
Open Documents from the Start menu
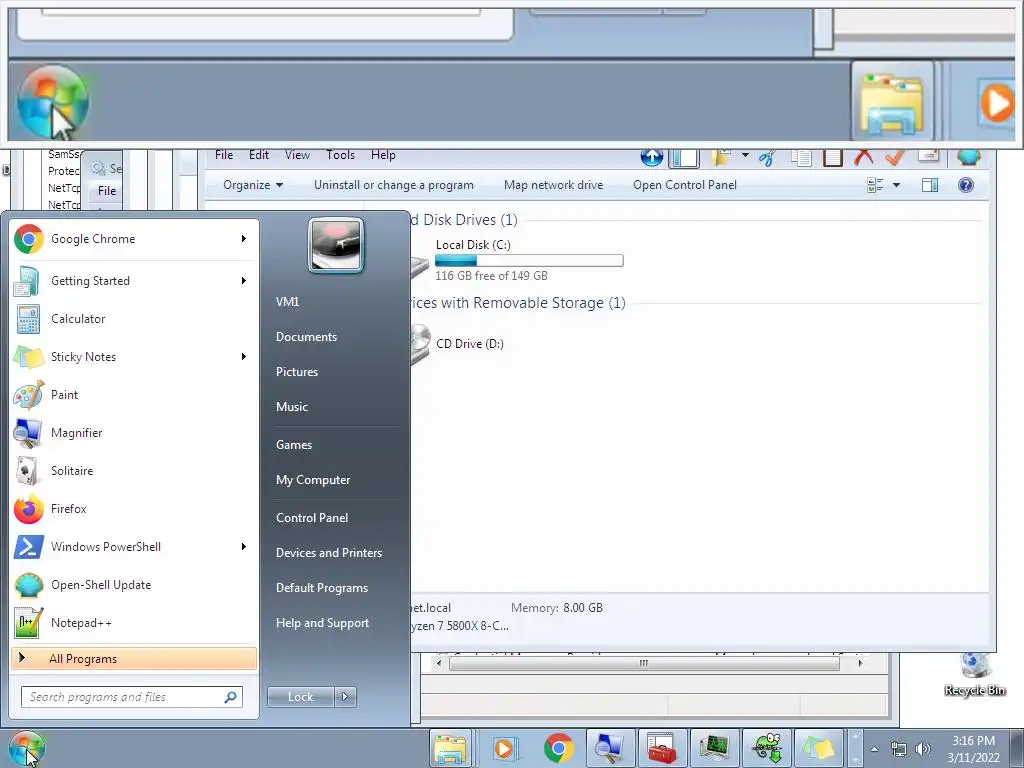click(x=336, y=337)
